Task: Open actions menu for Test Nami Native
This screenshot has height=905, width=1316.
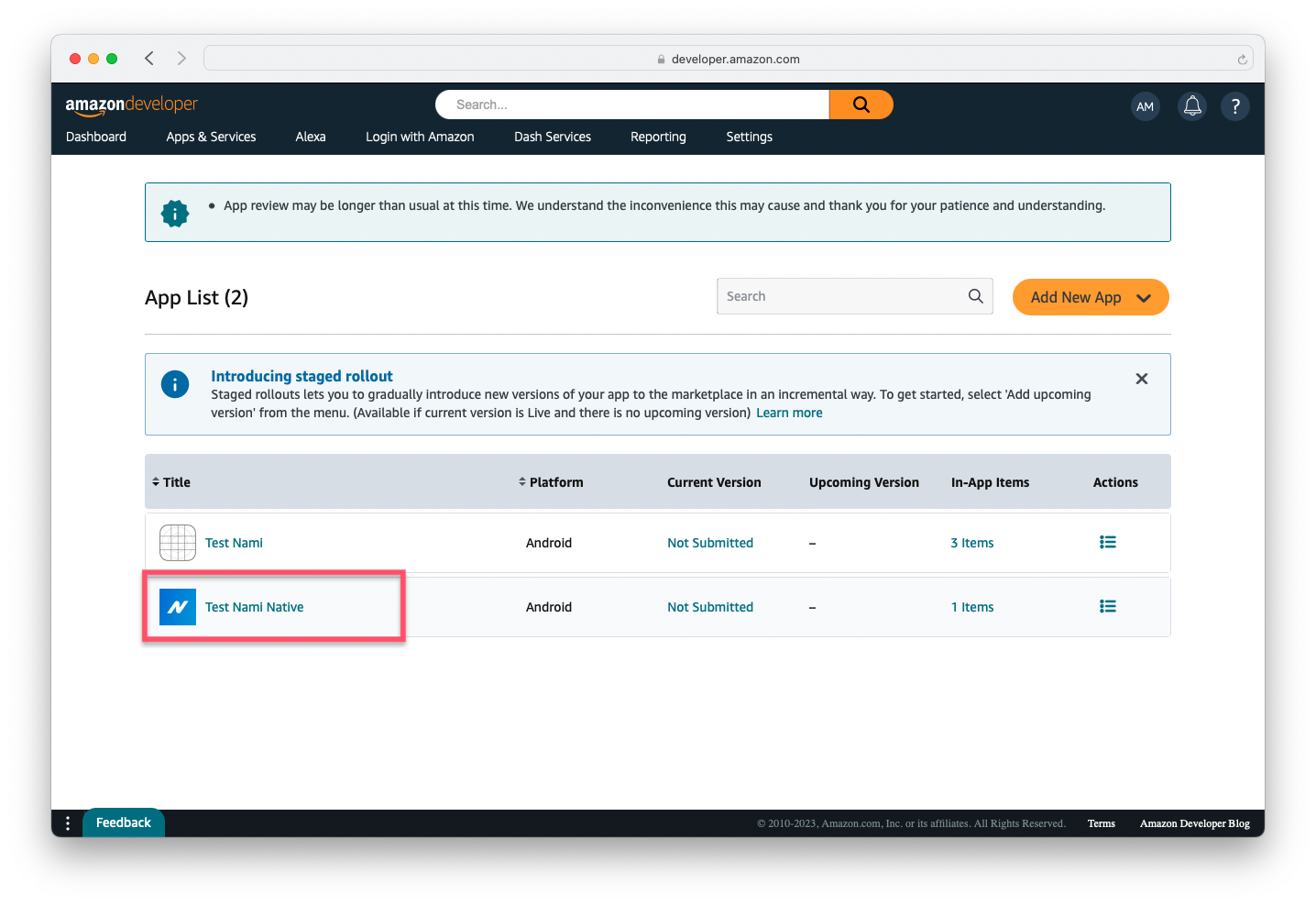Action: click(x=1108, y=607)
